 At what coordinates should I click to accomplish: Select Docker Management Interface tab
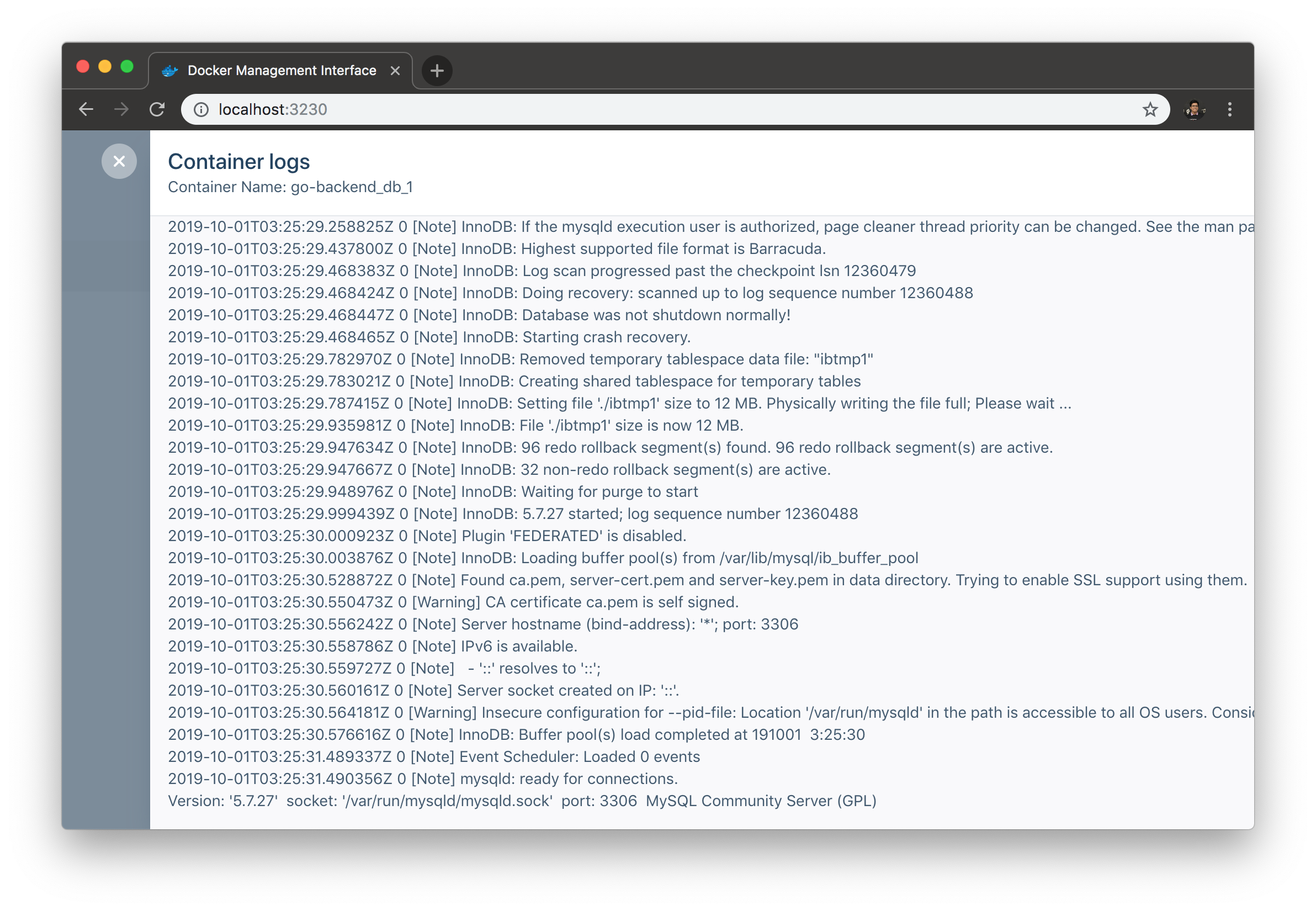[282, 71]
